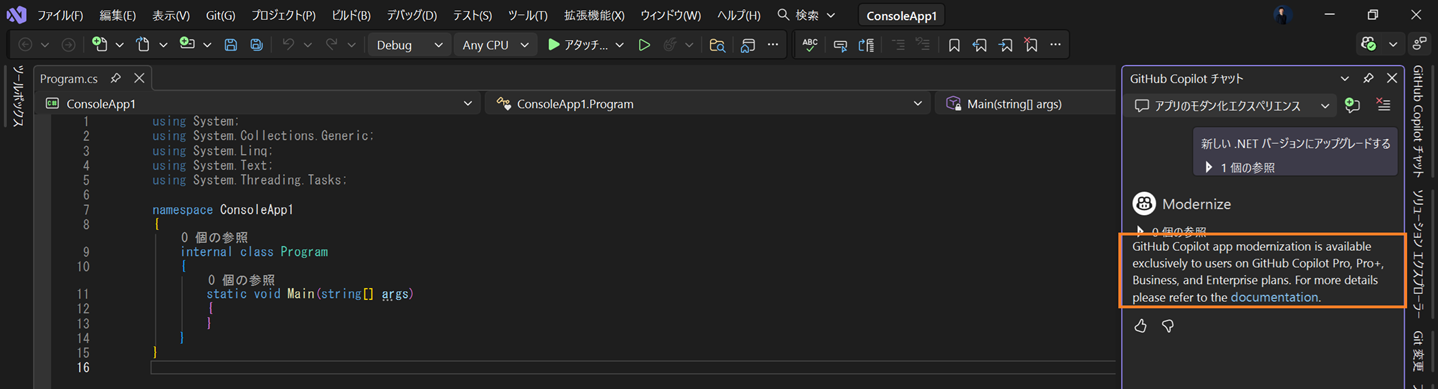Image resolution: width=1438 pixels, height=389 pixels.
Task: Click the undo arrow icon
Action: coord(288,45)
